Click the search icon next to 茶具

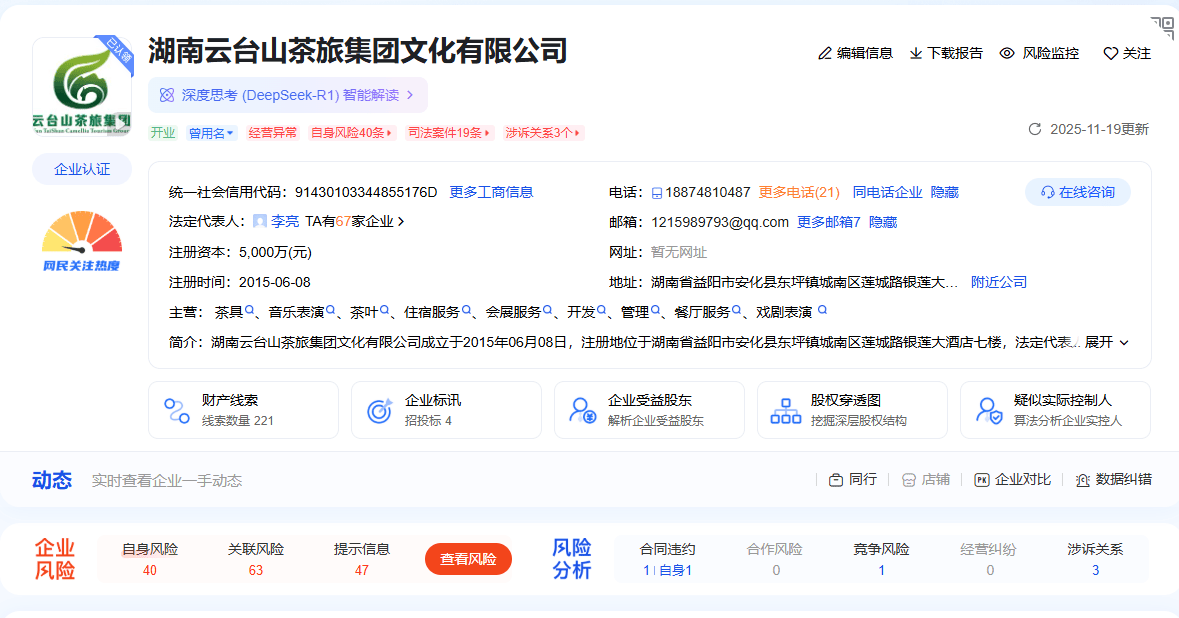pyautogui.click(x=250, y=312)
